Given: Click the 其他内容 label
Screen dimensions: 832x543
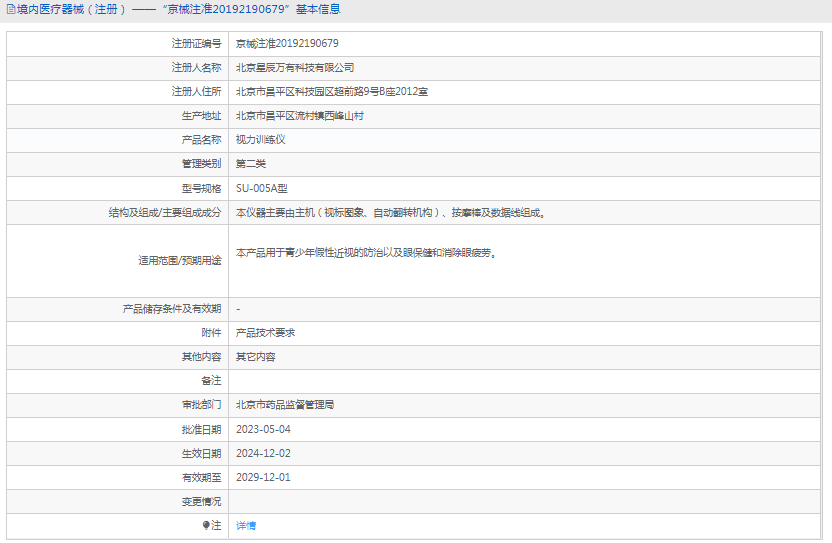Looking at the screenshot, I should click(202, 357).
